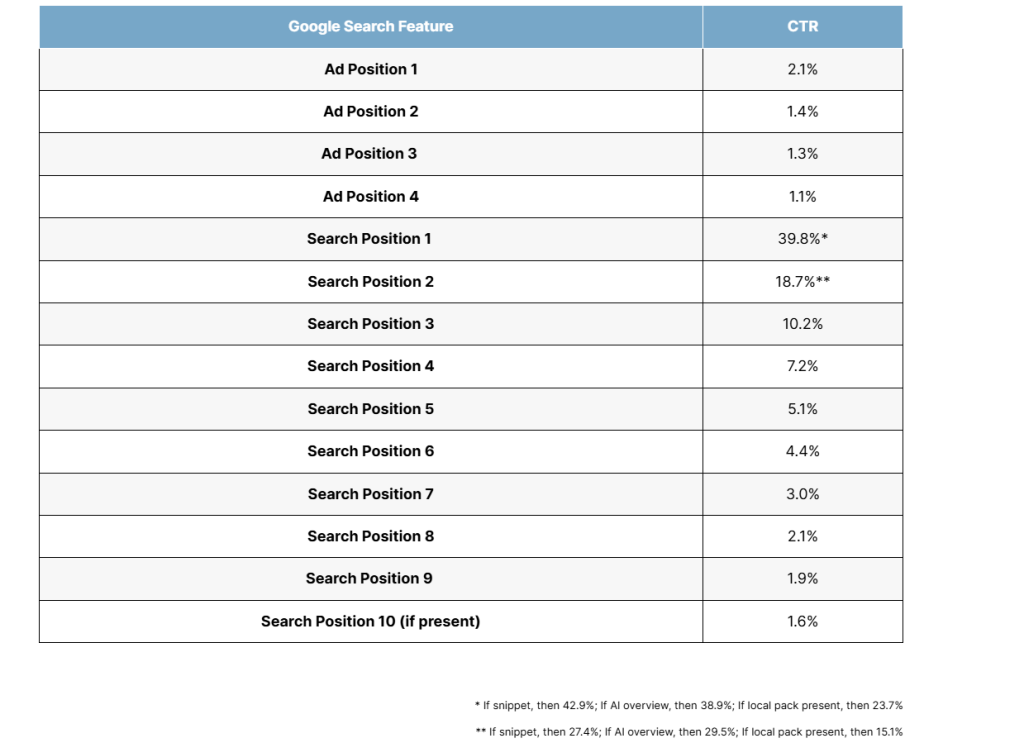Select the "Search Position 1" row label
The width and height of the screenshot is (1024, 743).
click(x=370, y=239)
